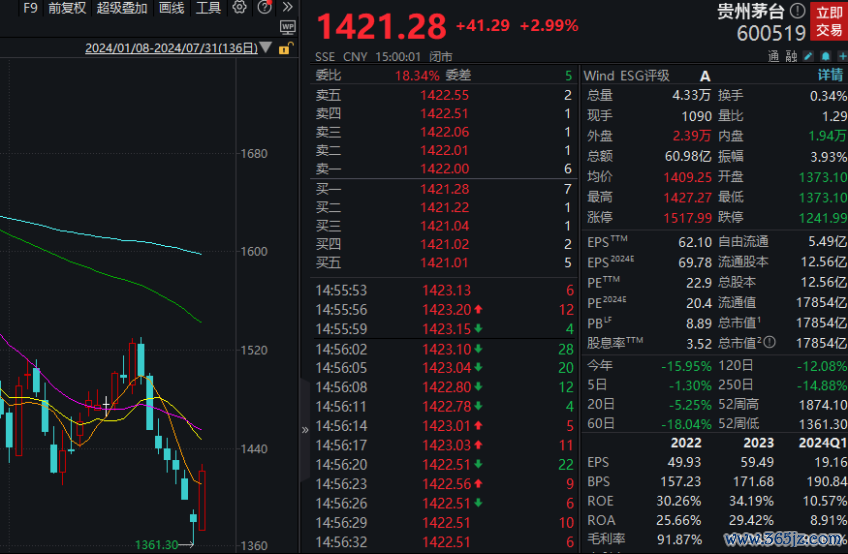This screenshot has height=554, width=848.
Task: Click the date range 2024/01/08-2024/07/31 link
Action: pyautogui.click(x=171, y=48)
